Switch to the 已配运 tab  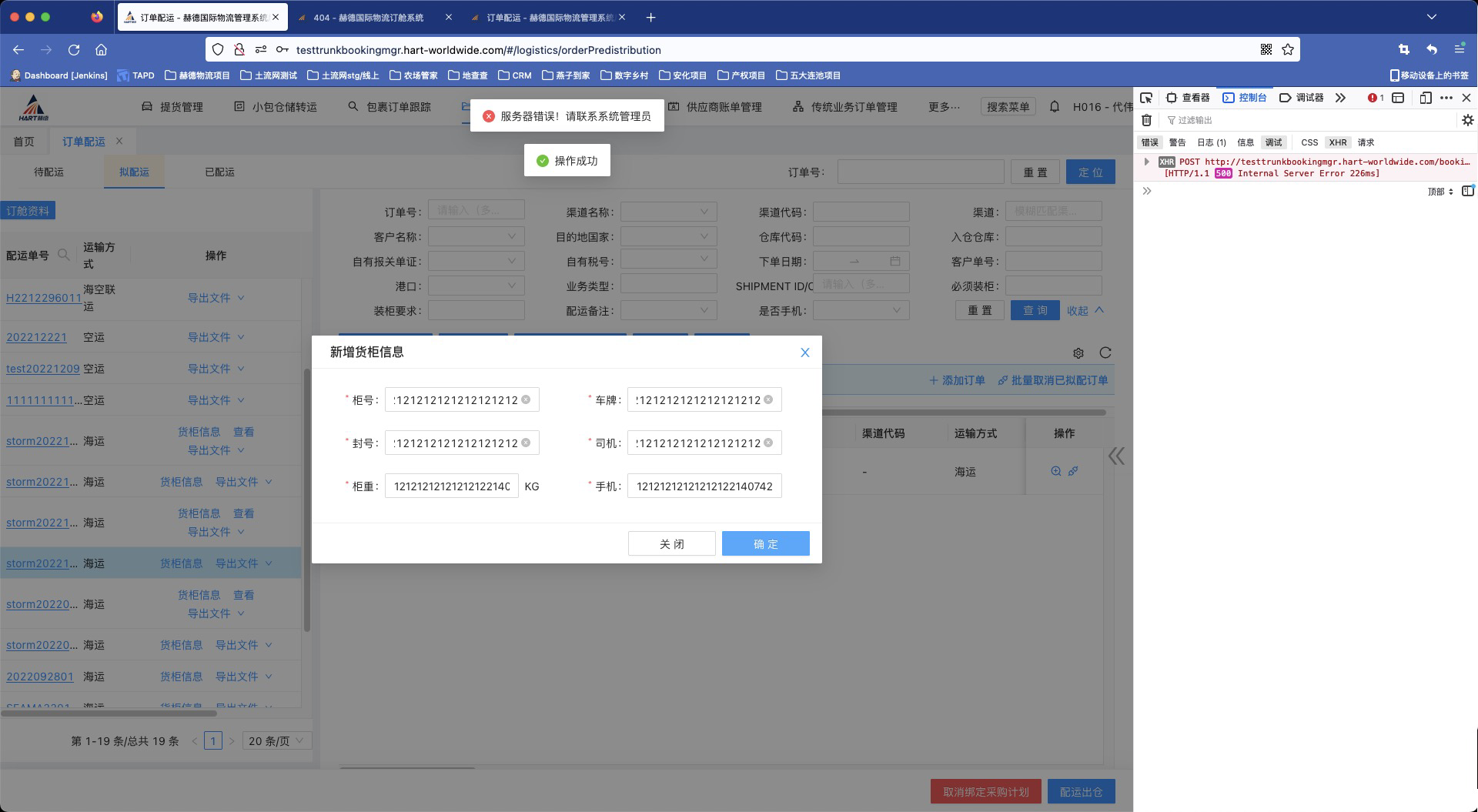click(219, 172)
